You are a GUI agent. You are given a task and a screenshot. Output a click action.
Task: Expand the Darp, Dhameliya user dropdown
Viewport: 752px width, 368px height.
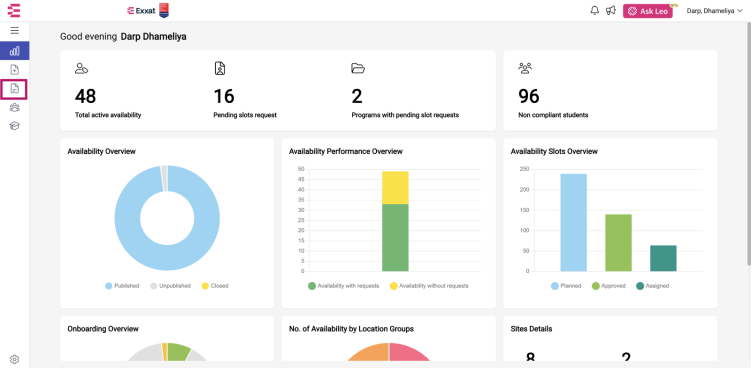coord(714,11)
